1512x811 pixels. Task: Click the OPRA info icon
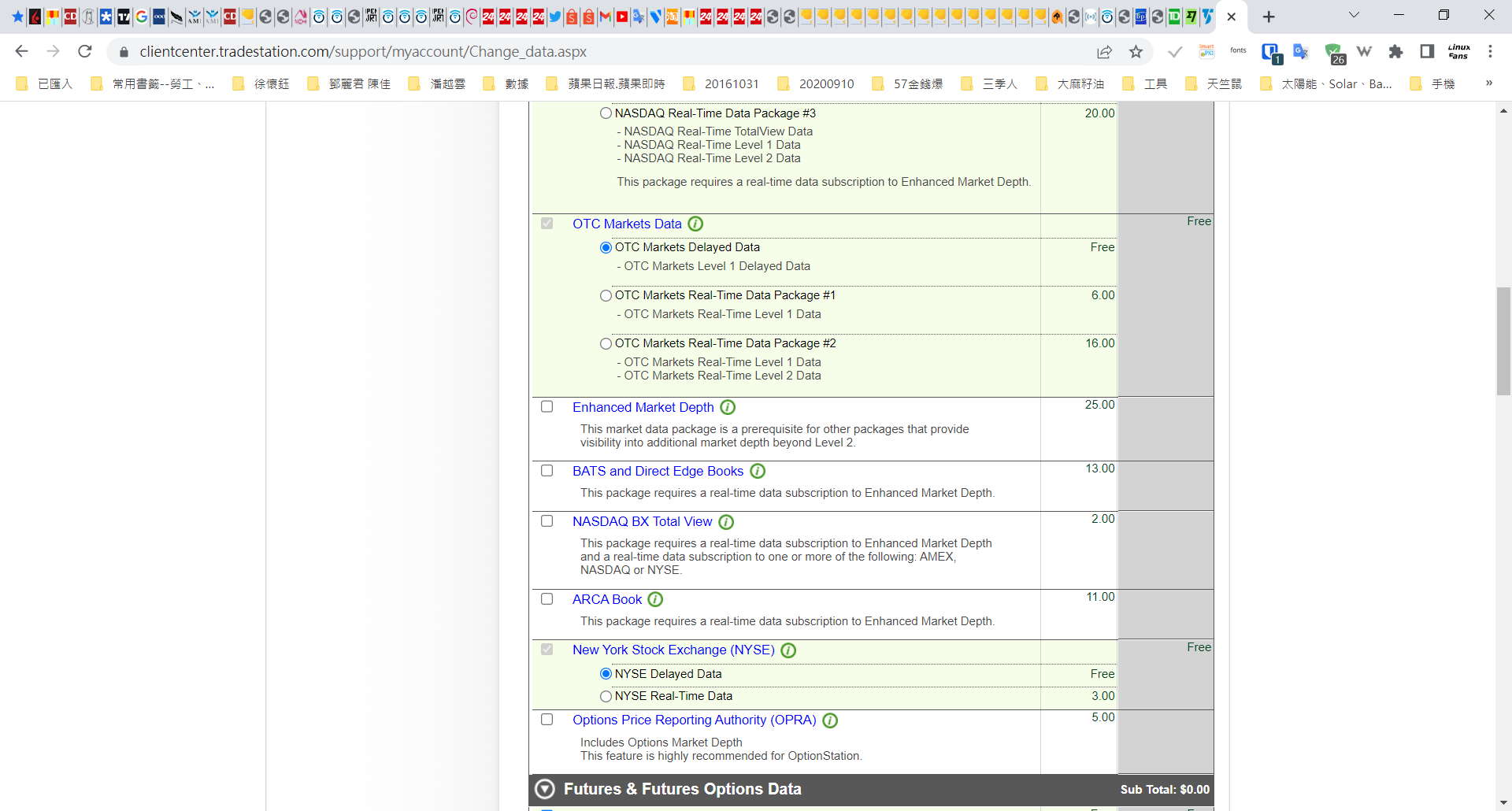point(830,720)
